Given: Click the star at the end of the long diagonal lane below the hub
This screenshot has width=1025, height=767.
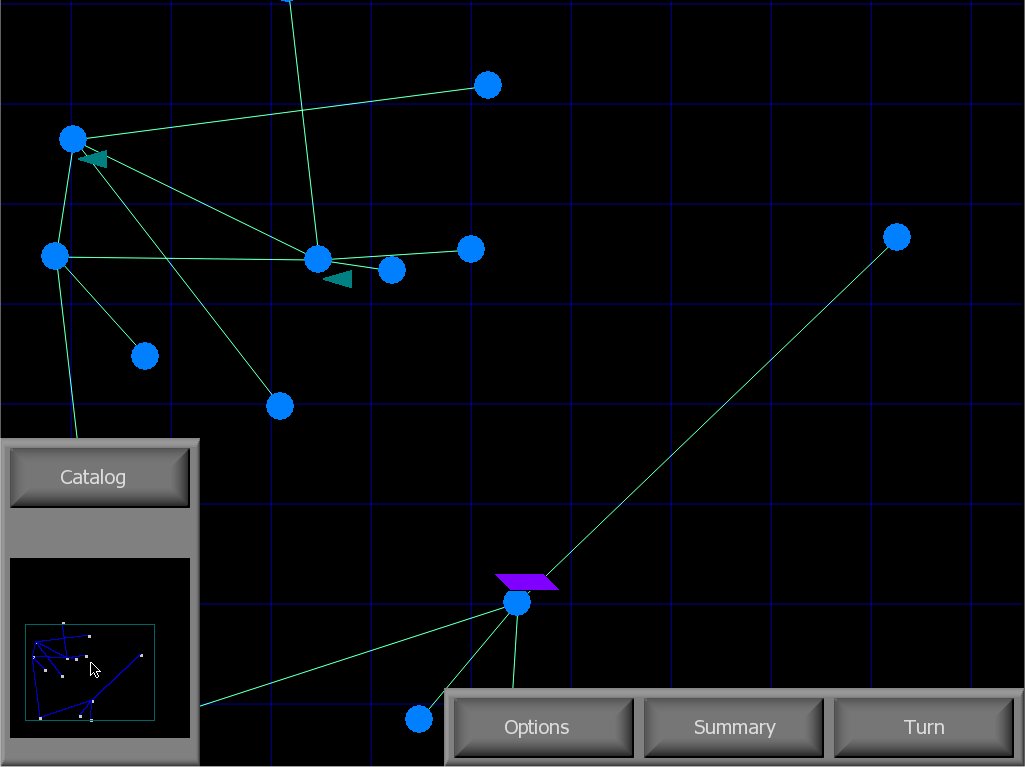Looking at the screenshot, I should click(x=280, y=405).
